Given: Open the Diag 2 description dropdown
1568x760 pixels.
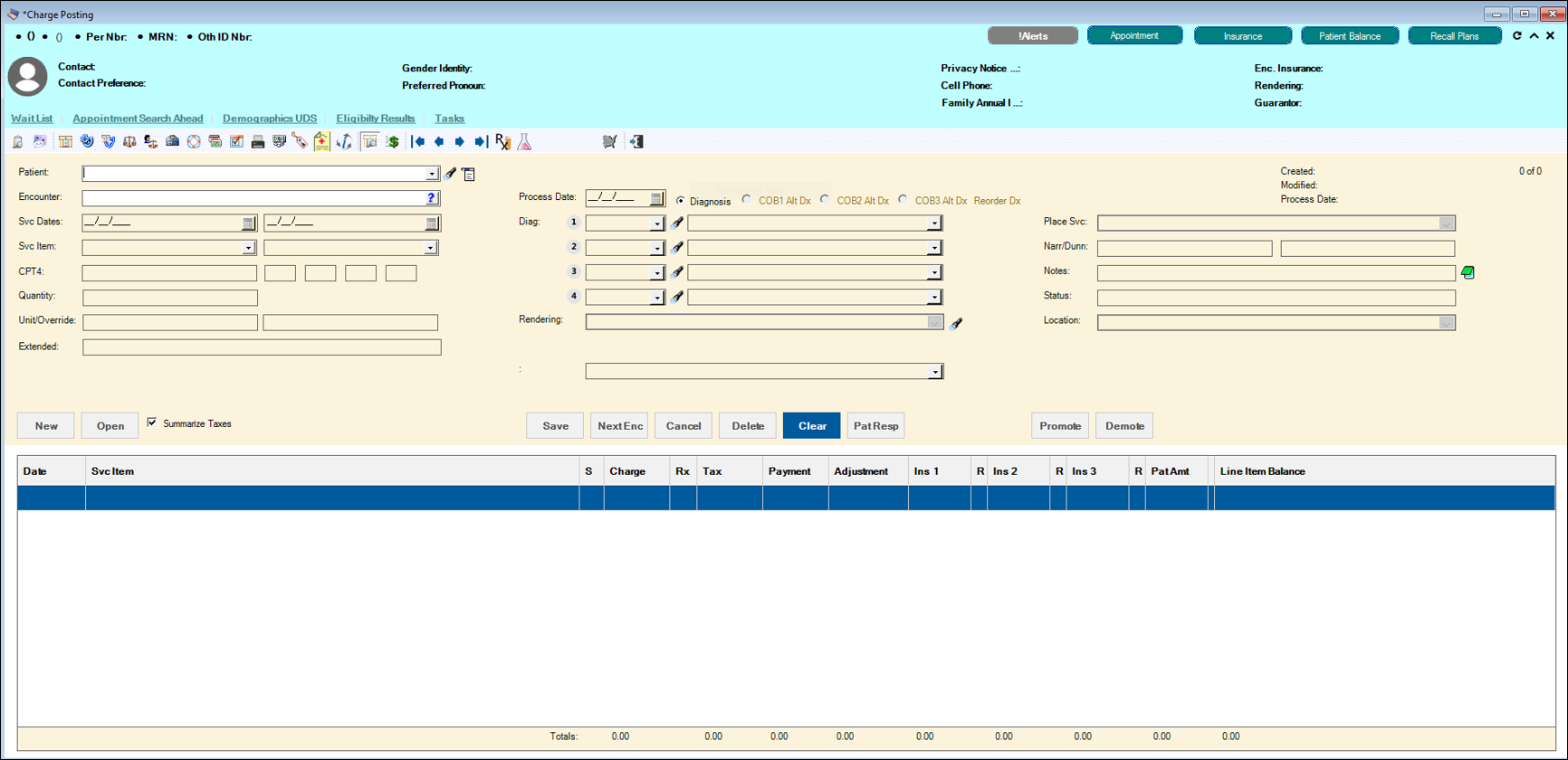Looking at the screenshot, I should pyautogui.click(x=934, y=248).
